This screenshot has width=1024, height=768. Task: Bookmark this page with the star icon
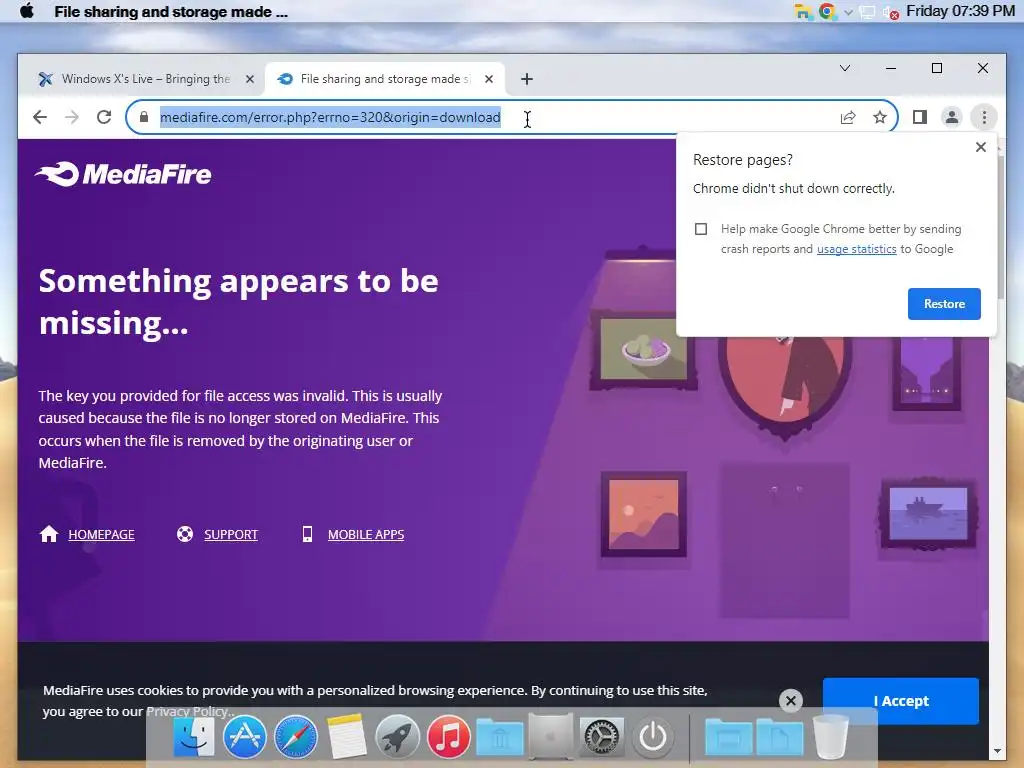click(x=880, y=117)
